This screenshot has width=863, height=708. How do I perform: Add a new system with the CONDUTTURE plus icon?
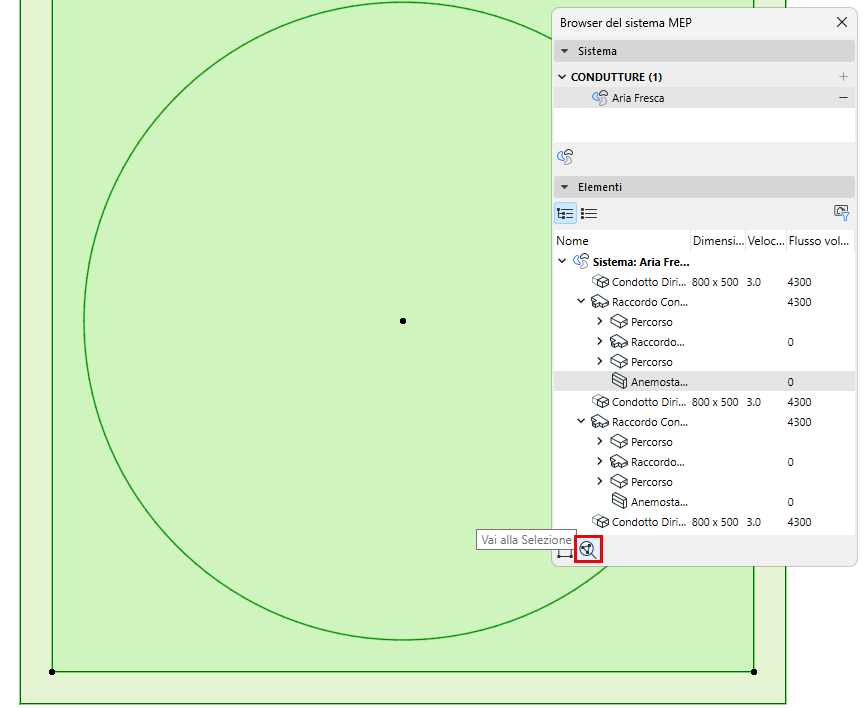[843, 77]
